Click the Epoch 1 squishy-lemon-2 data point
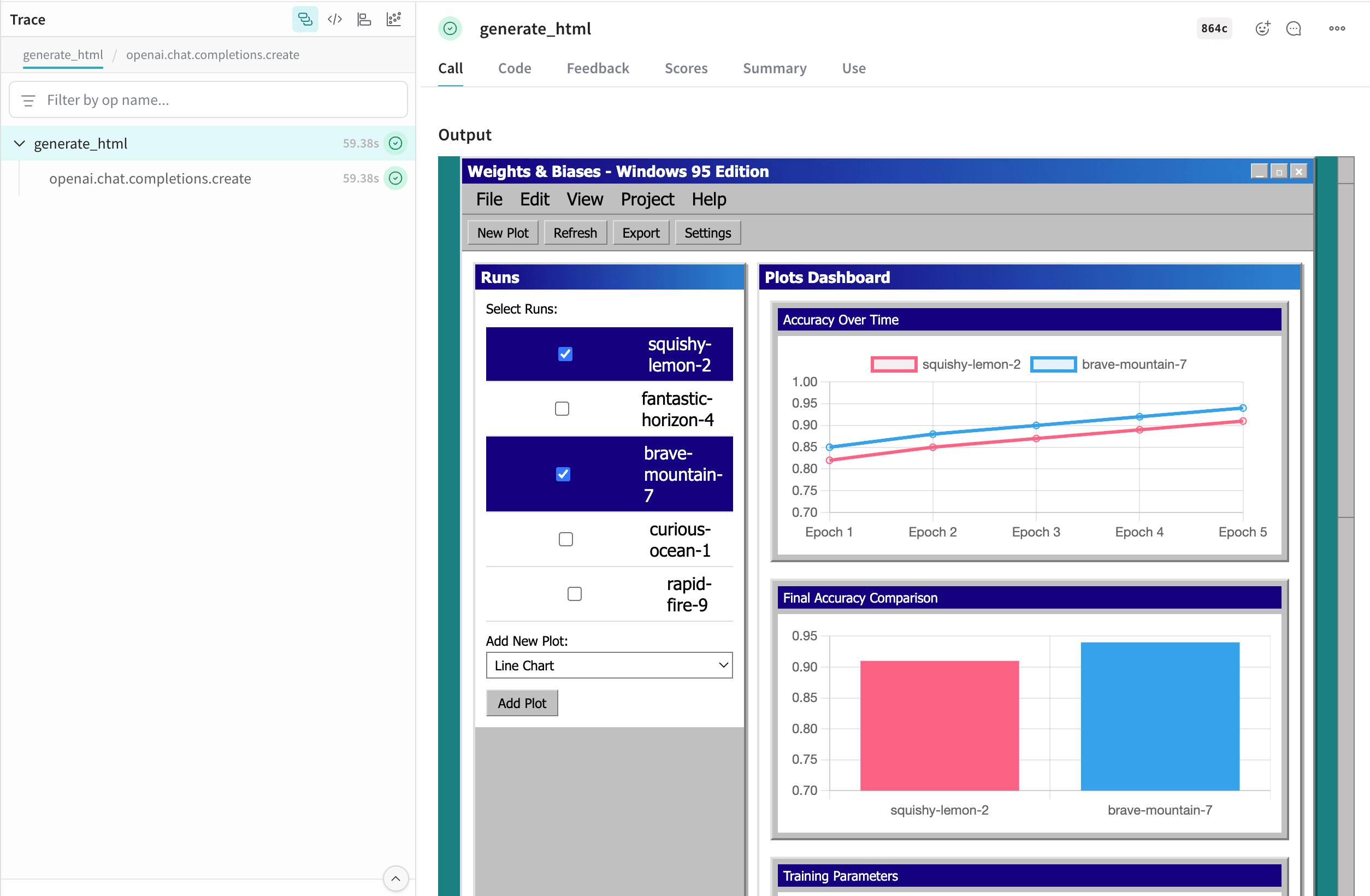The width and height of the screenshot is (1370, 896). click(829, 460)
